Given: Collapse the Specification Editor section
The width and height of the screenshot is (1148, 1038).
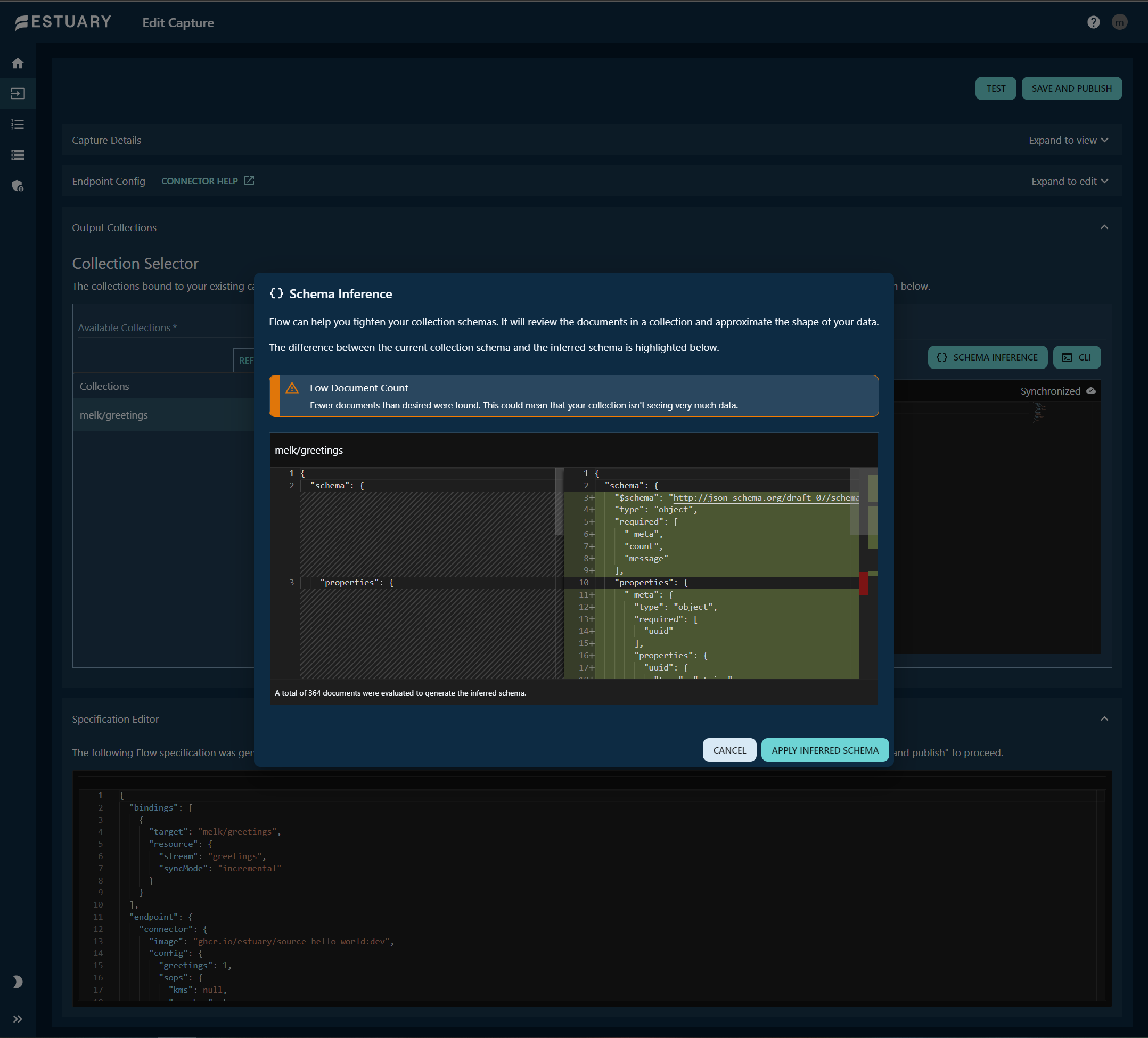Looking at the screenshot, I should (1104, 719).
